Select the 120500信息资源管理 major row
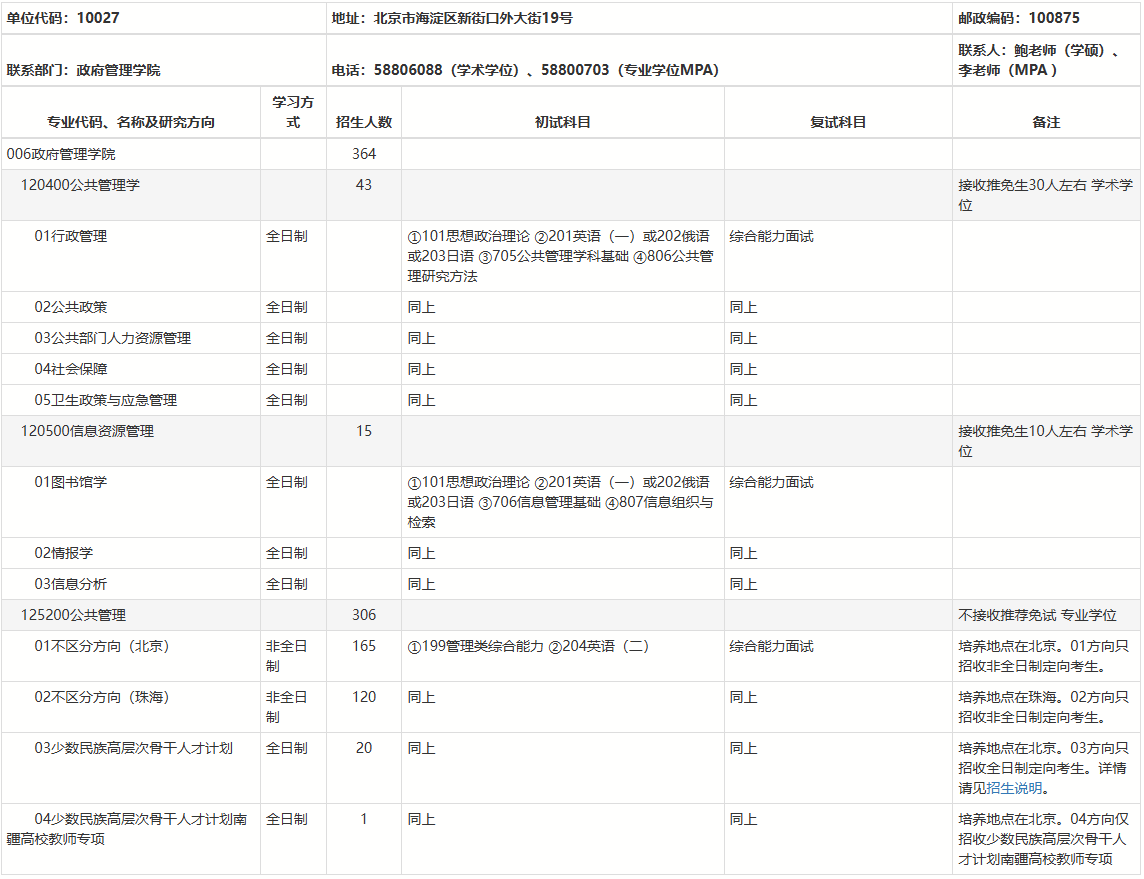Image resolution: width=1144 pixels, height=879 pixels. [x=87, y=431]
